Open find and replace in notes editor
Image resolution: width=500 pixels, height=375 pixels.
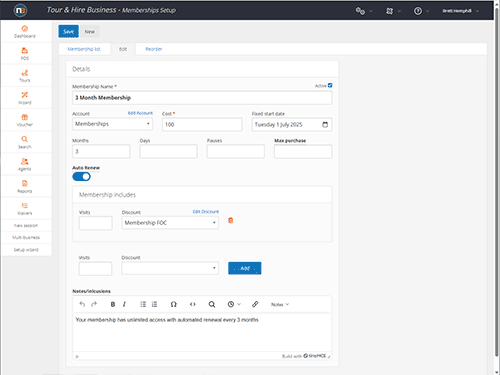[212, 304]
